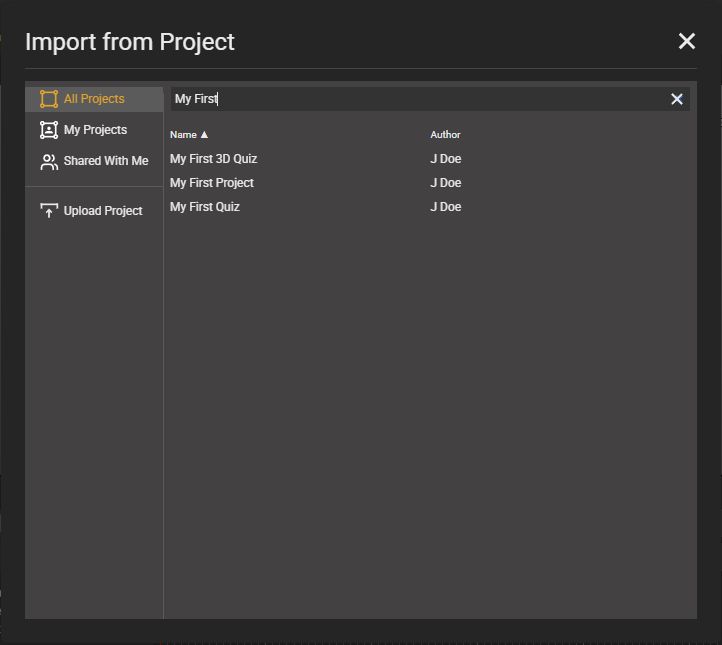Click the Upload Project arrow icon
This screenshot has height=645, width=722.
[49, 211]
